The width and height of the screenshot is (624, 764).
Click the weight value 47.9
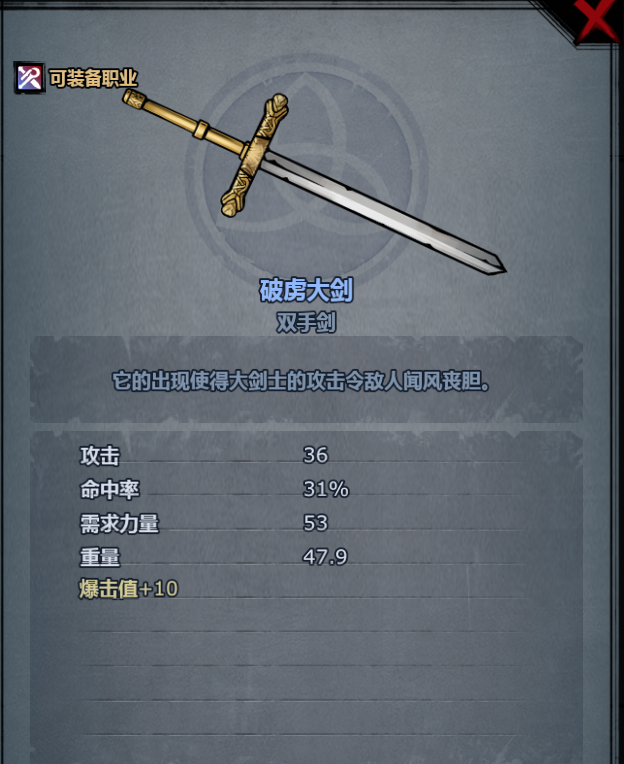pos(325,556)
